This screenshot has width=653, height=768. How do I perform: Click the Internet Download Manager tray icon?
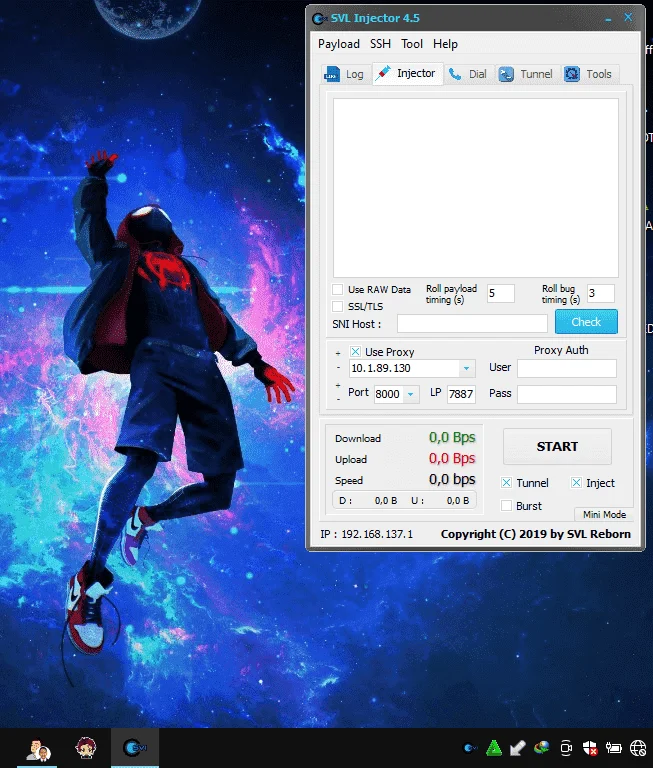pyautogui.click(x=541, y=748)
